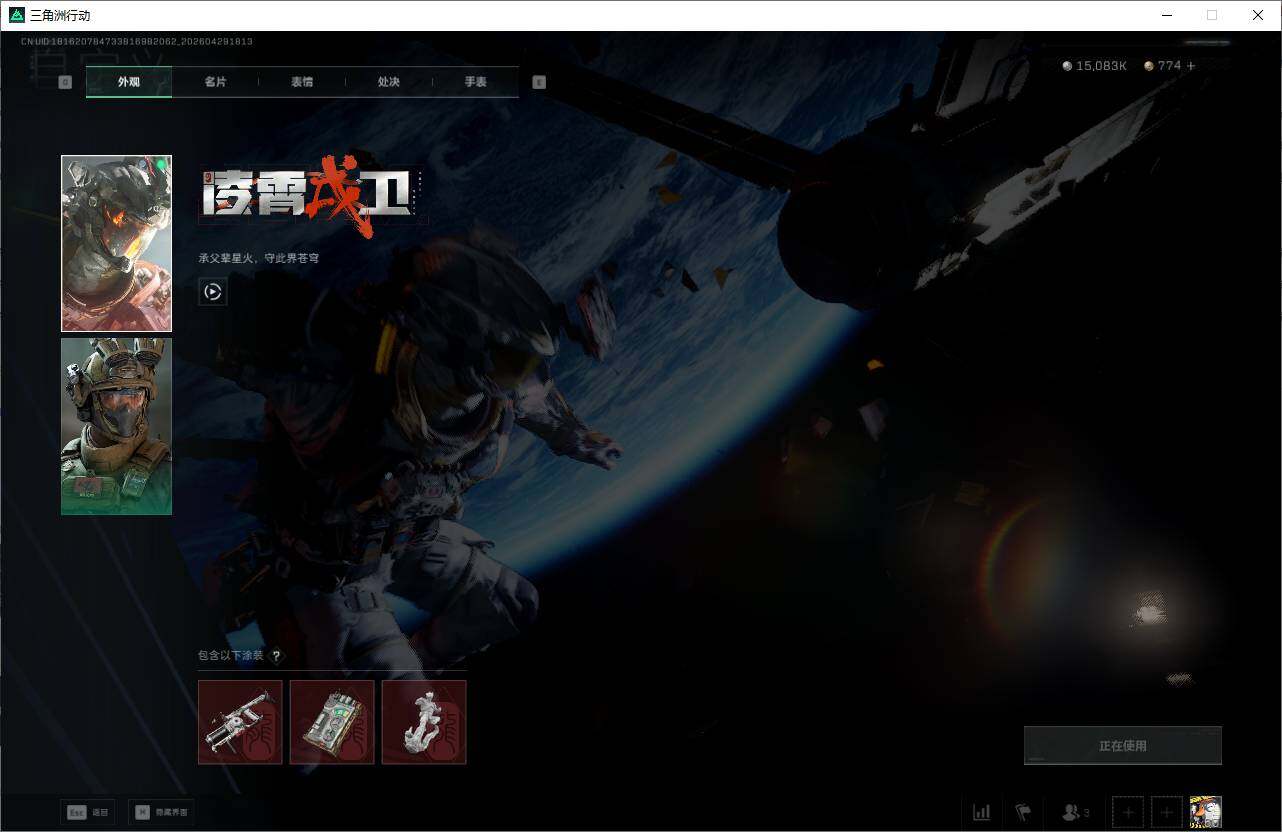The width and height of the screenshot is (1282, 832).
Task: Select the white astronaut charm thumbnail
Action: point(424,722)
